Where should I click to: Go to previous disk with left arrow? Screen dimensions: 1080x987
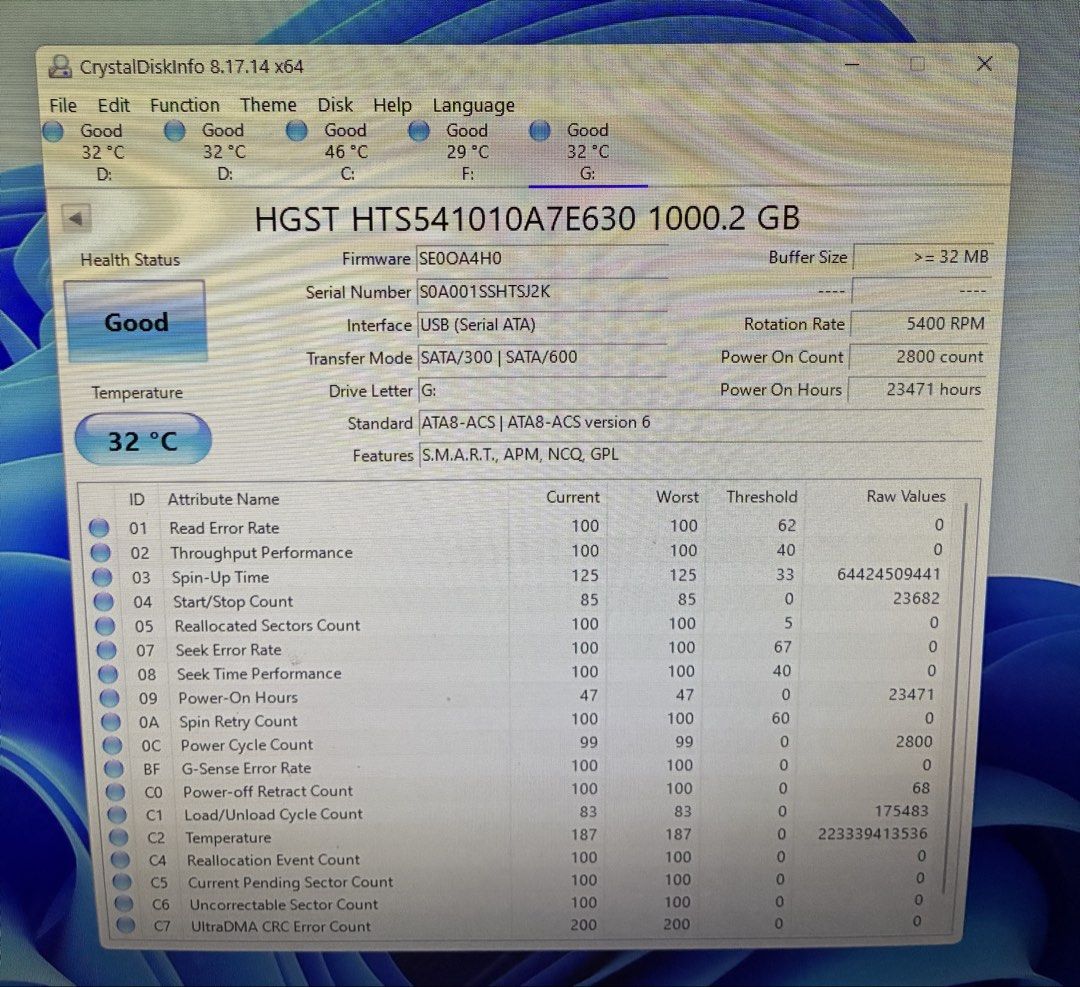coord(76,219)
